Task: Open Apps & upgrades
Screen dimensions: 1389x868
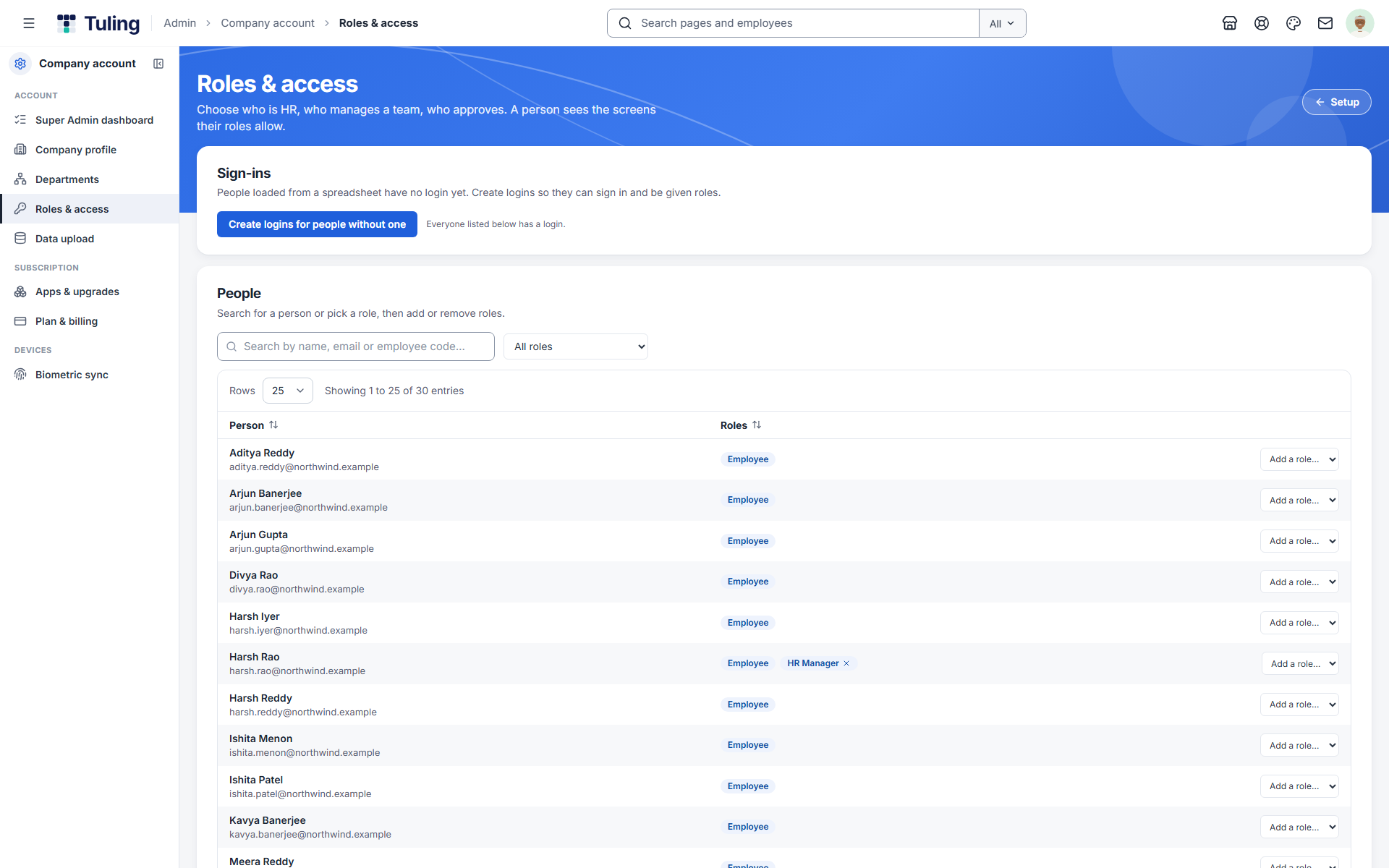Action: point(90,292)
